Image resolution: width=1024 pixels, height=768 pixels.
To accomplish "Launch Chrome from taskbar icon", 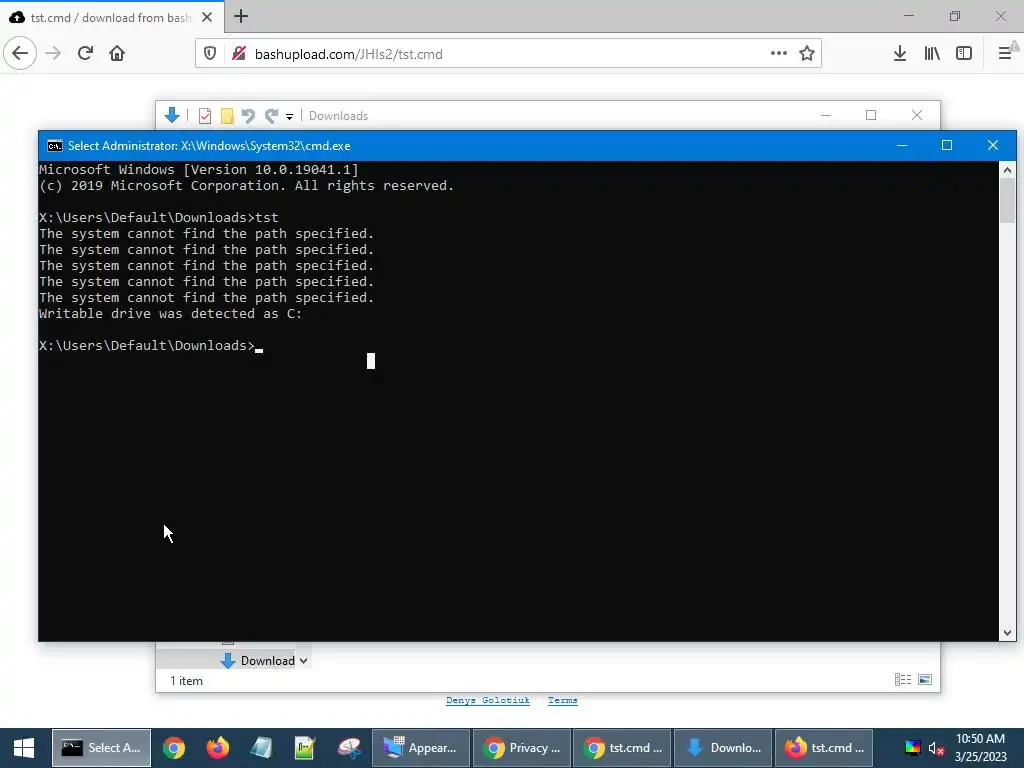I will coord(174,748).
